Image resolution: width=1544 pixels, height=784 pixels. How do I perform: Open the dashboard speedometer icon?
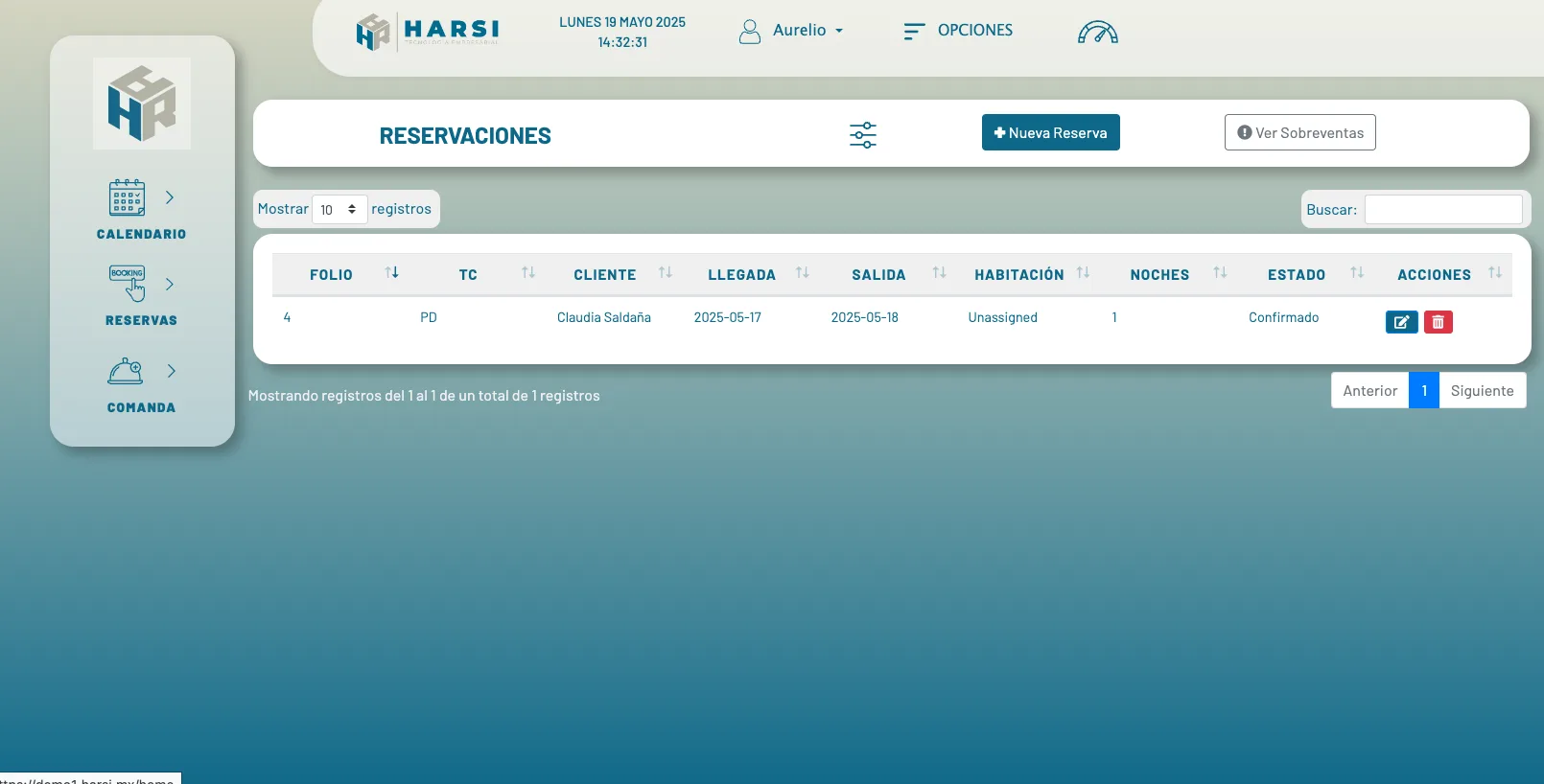click(x=1098, y=33)
